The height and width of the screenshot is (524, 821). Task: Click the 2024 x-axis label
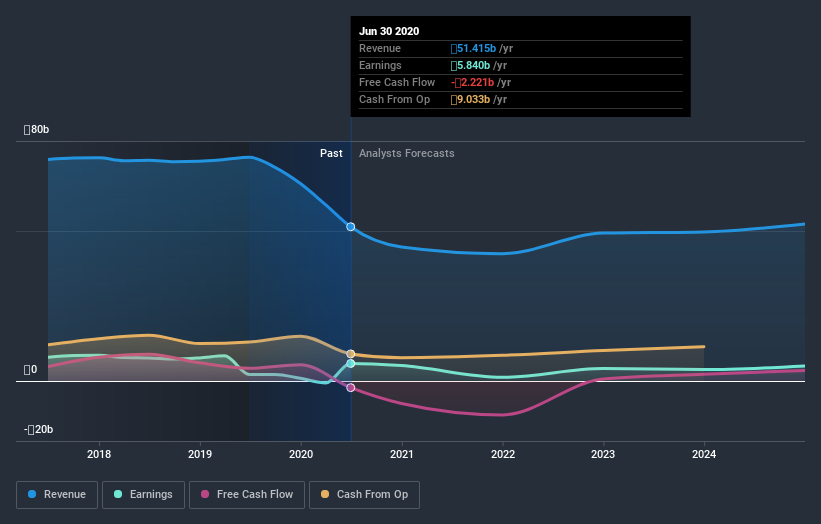(704, 454)
